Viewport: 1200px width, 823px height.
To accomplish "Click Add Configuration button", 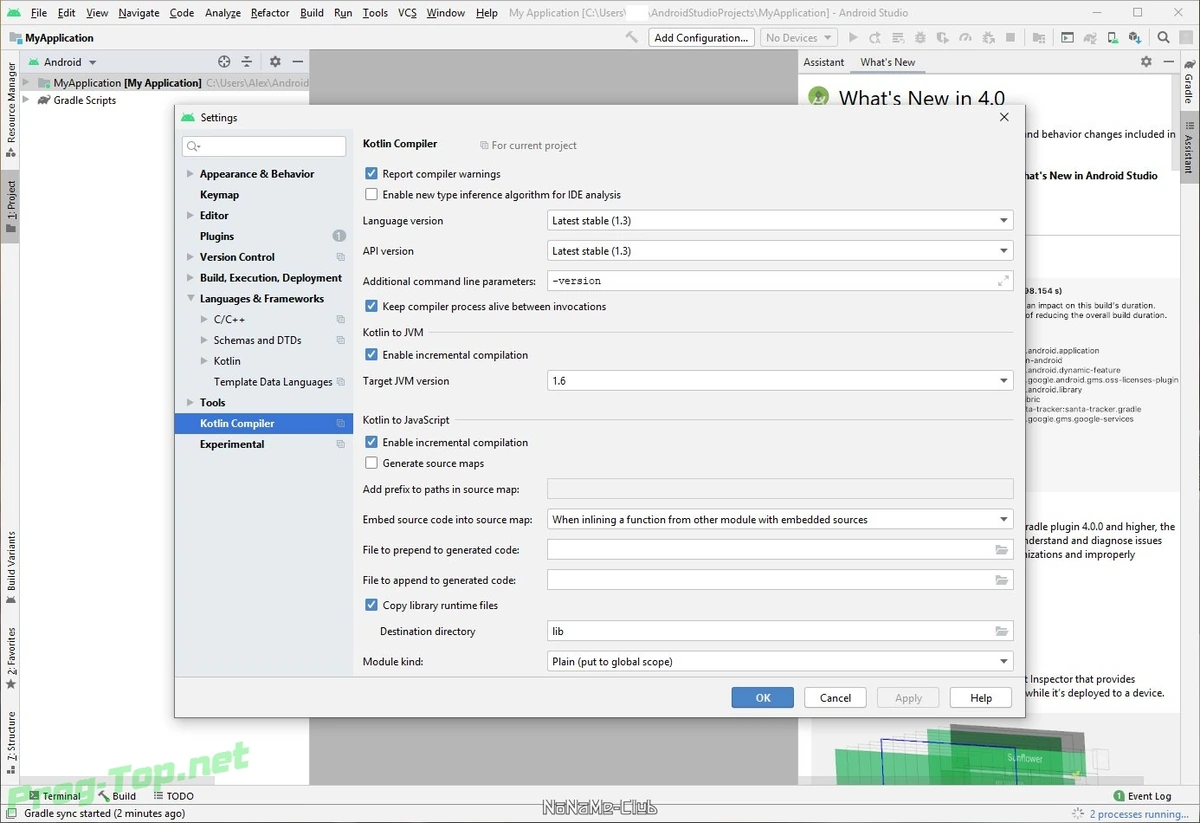I will [700, 37].
